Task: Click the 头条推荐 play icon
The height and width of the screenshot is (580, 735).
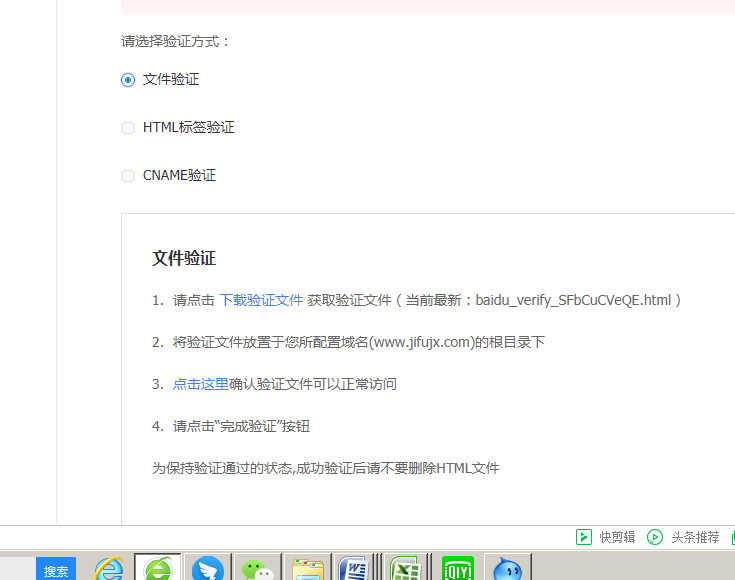Action: point(655,537)
